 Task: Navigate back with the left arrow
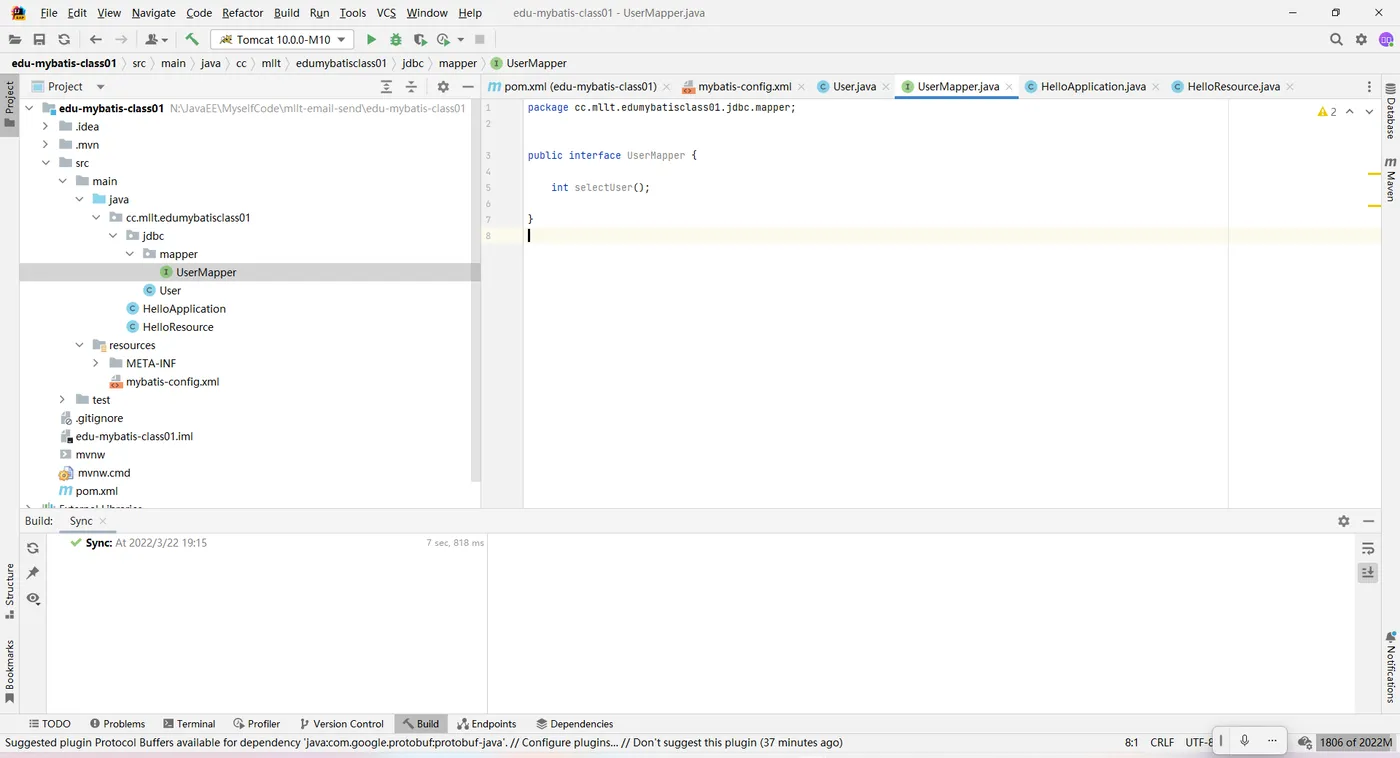point(96,39)
